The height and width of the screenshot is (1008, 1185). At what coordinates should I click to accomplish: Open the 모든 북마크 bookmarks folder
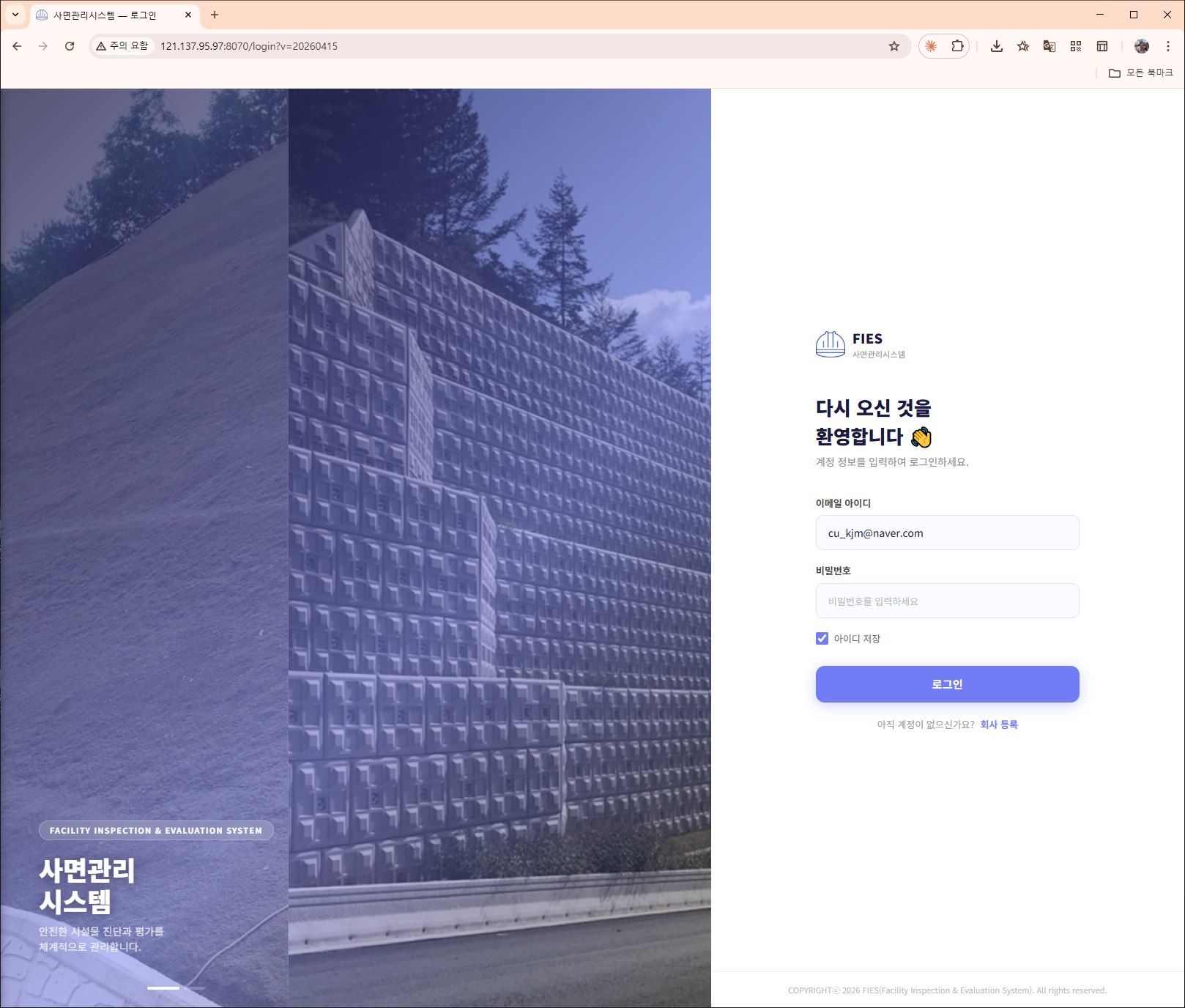point(1141,73)
